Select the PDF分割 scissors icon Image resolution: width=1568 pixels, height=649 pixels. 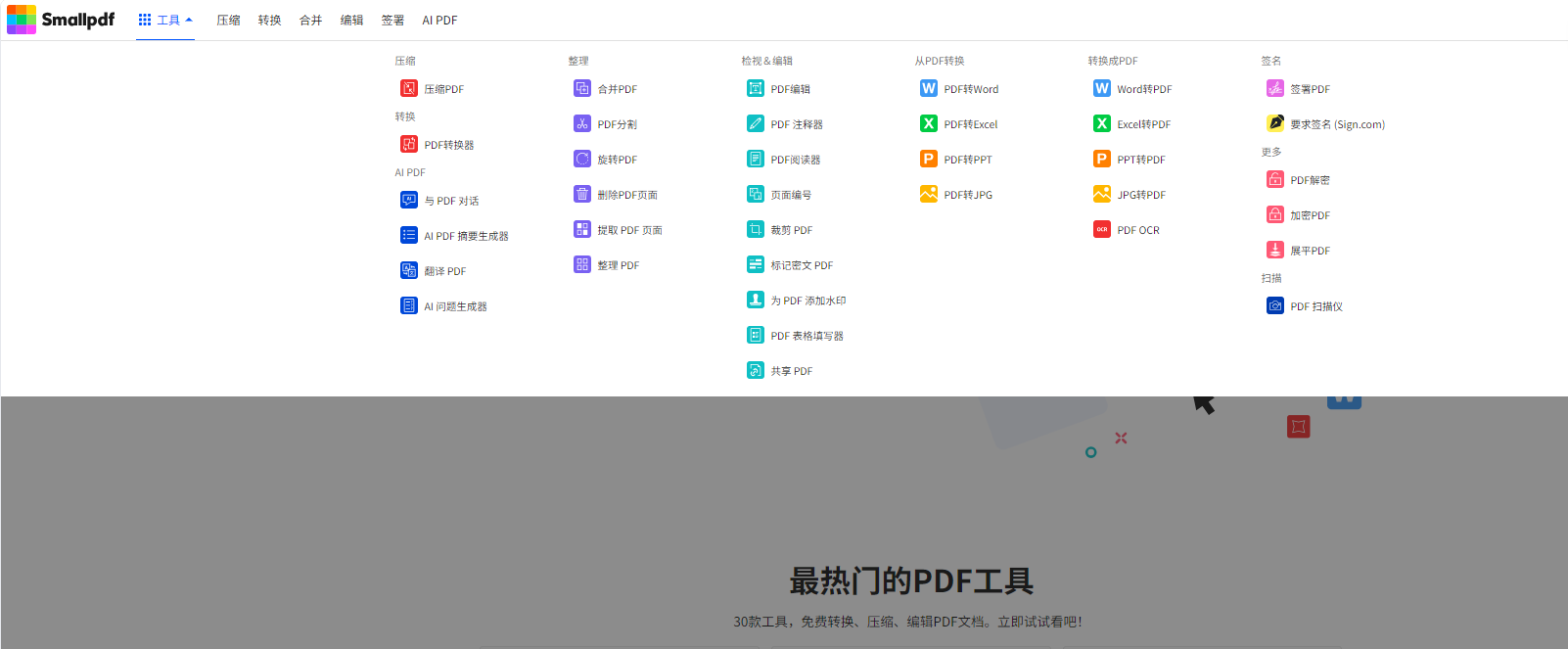[582, 124]
